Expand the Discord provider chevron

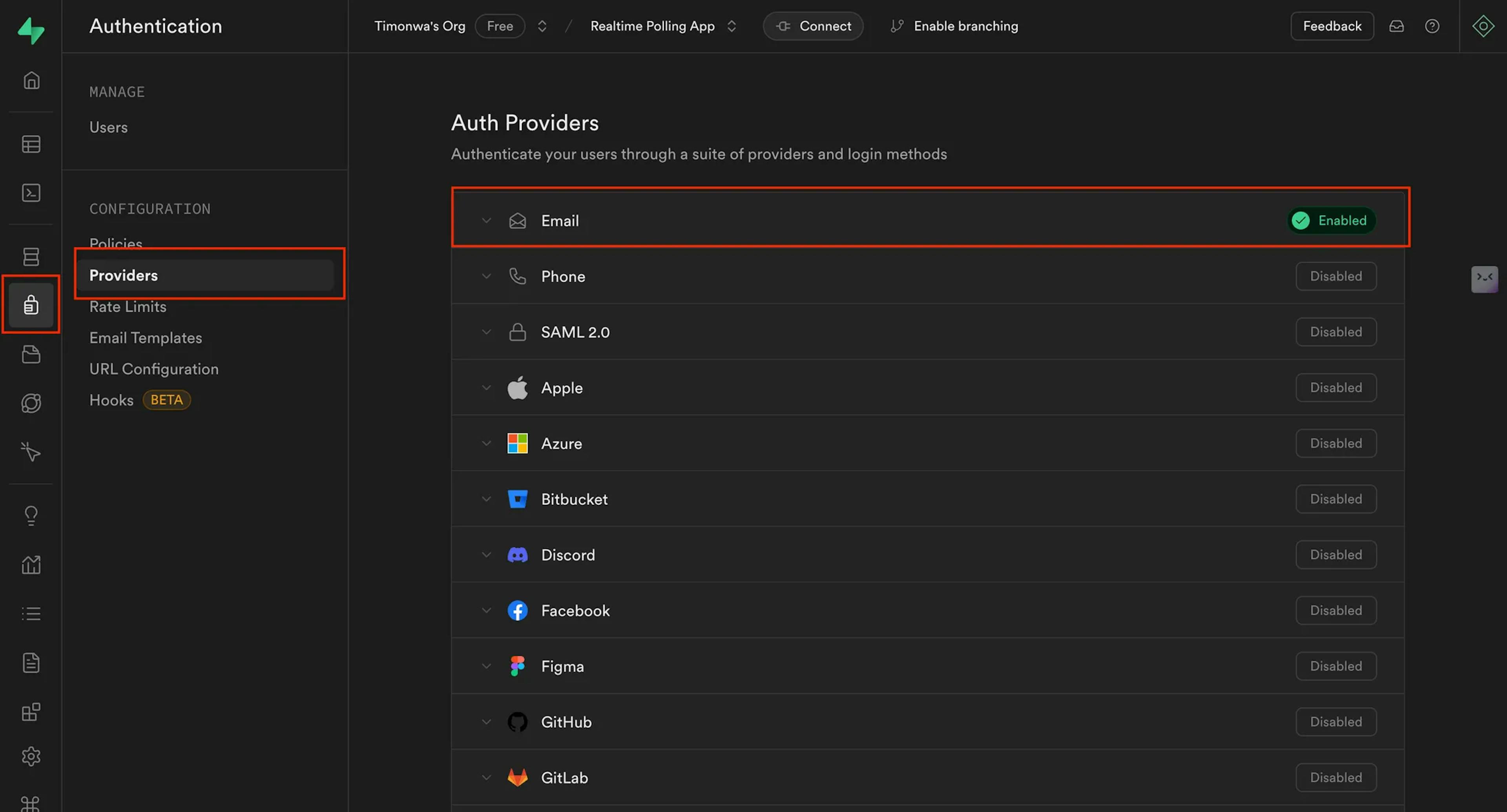coord(486,555)
